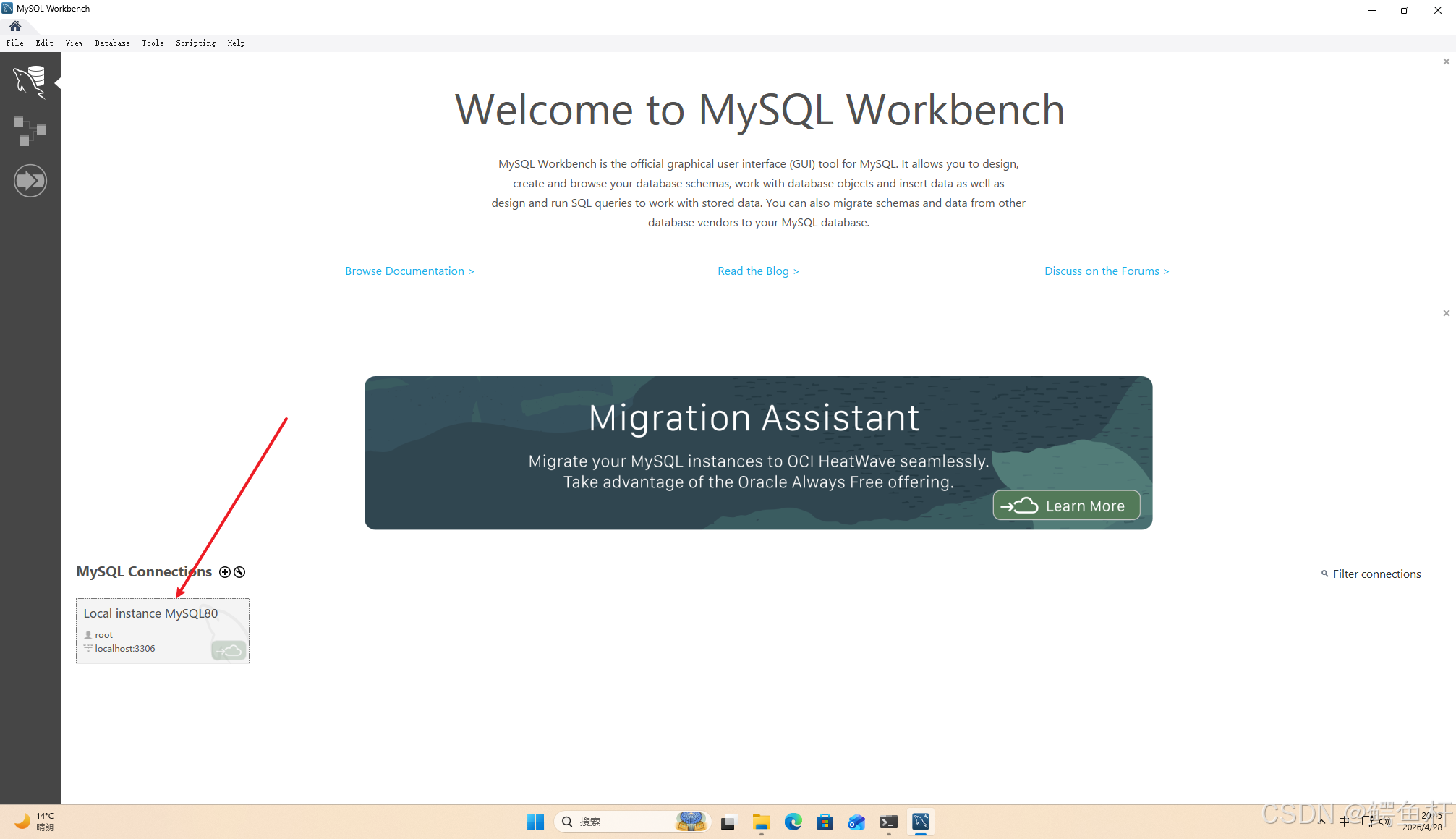Open the network tray icon
Viewport: 1456px width, 839px height.
[x=1367, y=822]
